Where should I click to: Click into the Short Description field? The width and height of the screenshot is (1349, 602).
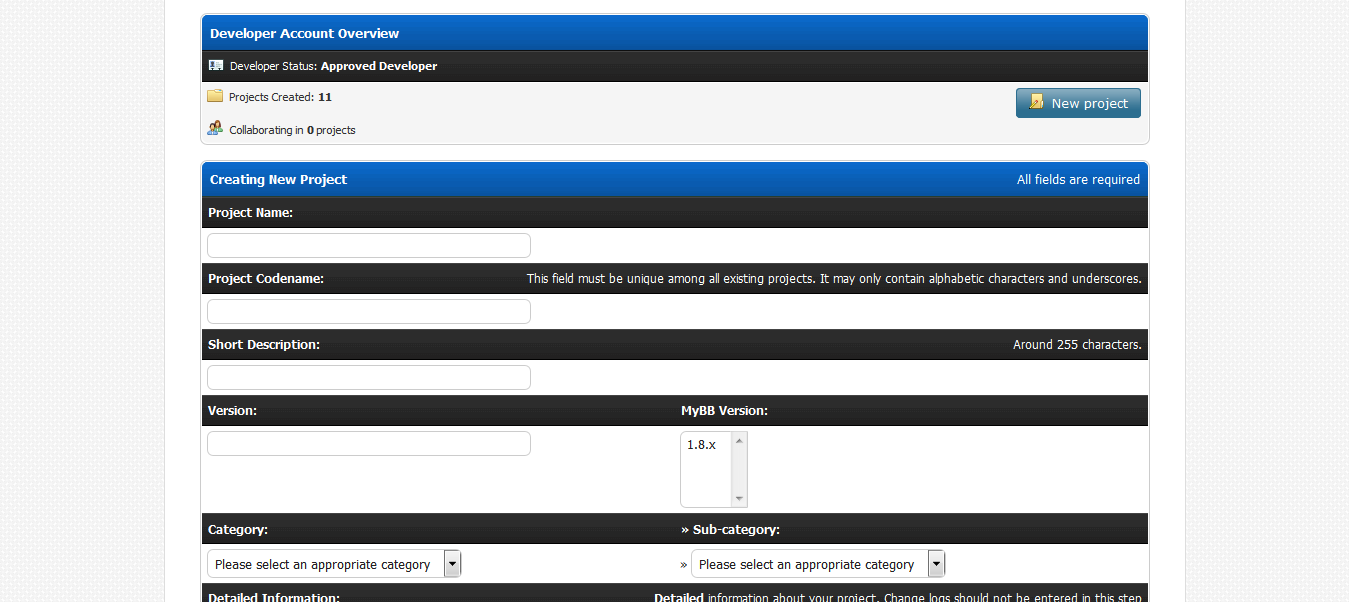pos(369,378)
